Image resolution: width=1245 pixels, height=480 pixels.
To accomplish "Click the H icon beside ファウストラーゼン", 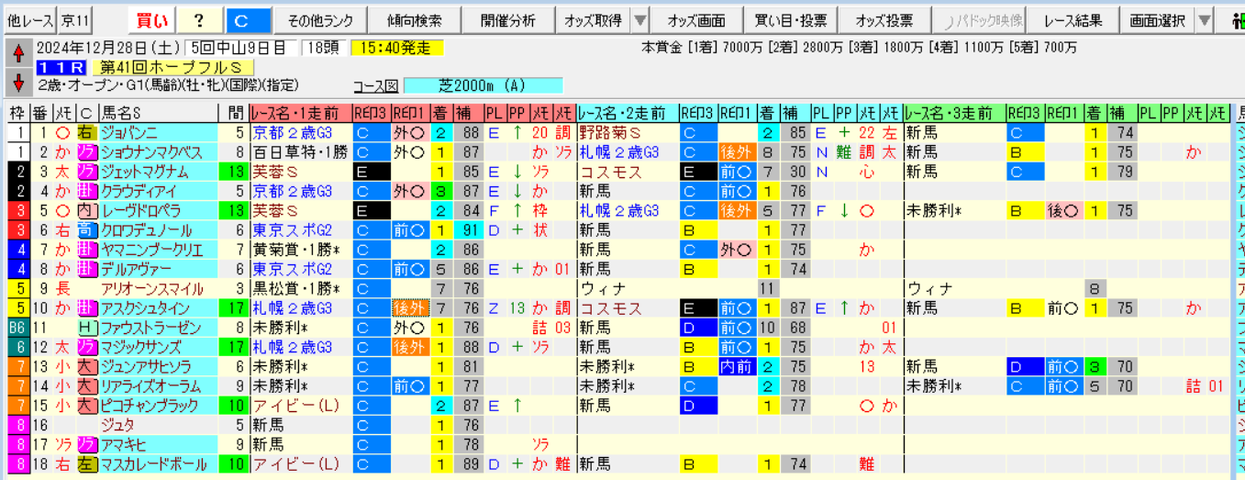I will pyautogui.click(x=86, y=327).
